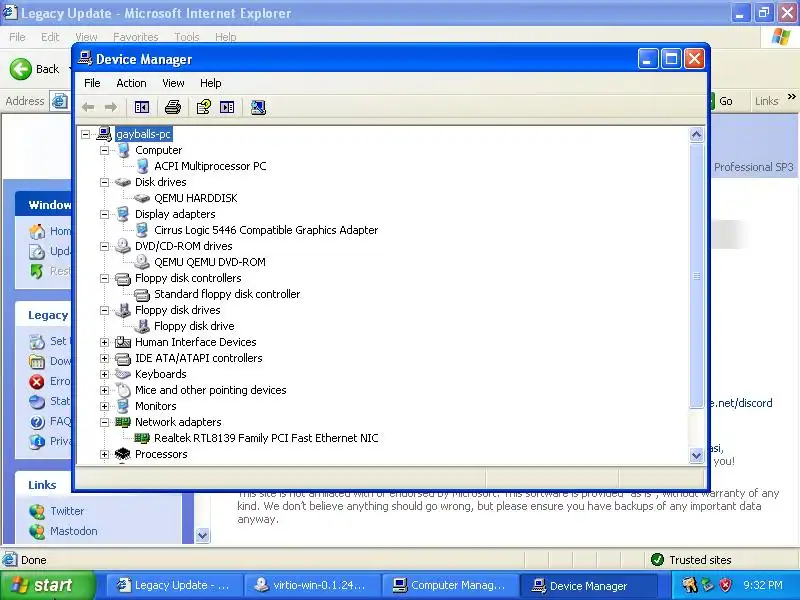
Task: Click the Forward arrow in Device Manager toolbar
Action: coord(111,107)
